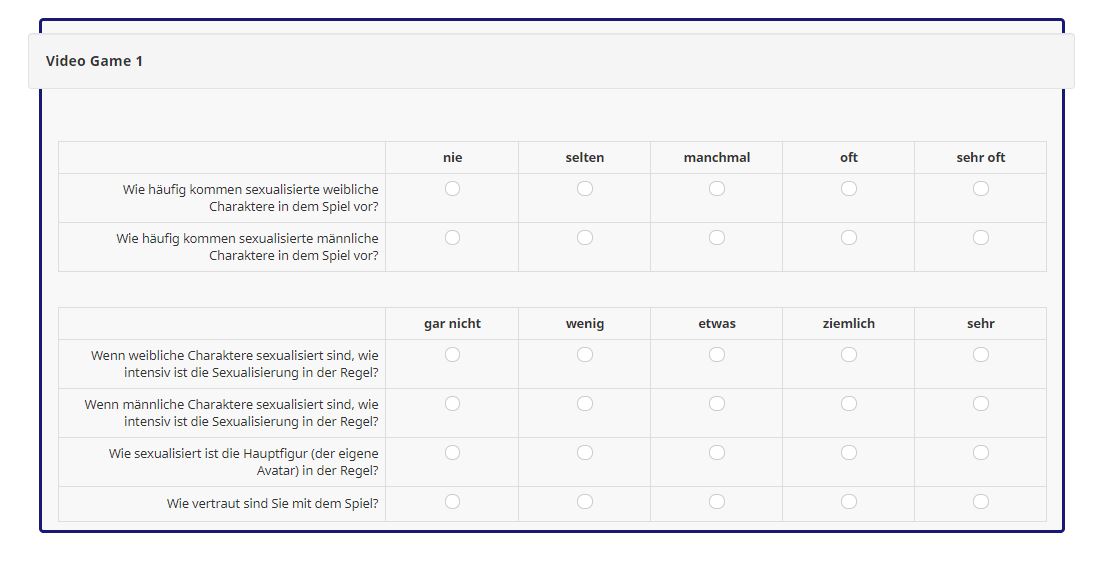Image resolution: width=1106 pixels, height=573 pixels.
Task: Select 'ziemlich' for male sexualization intensity
Action: 848,403
